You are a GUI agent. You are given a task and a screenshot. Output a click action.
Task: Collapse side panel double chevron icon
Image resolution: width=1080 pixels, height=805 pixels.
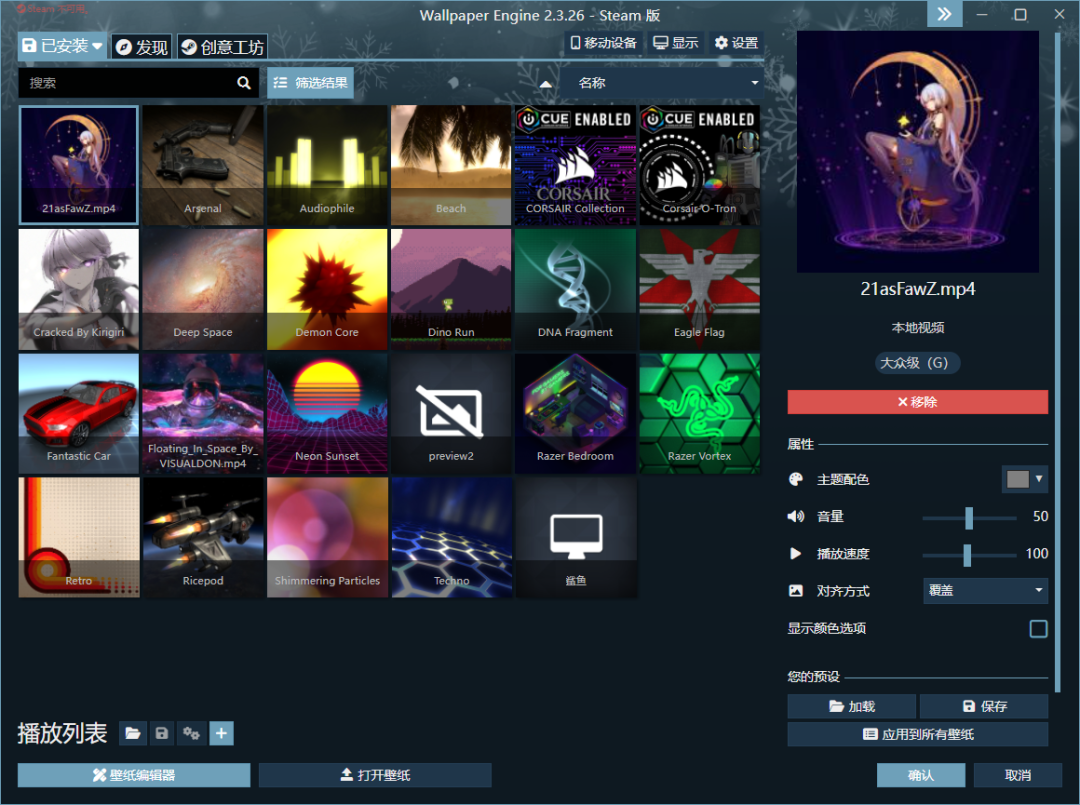pyautogui.click(x=944, y=14)
